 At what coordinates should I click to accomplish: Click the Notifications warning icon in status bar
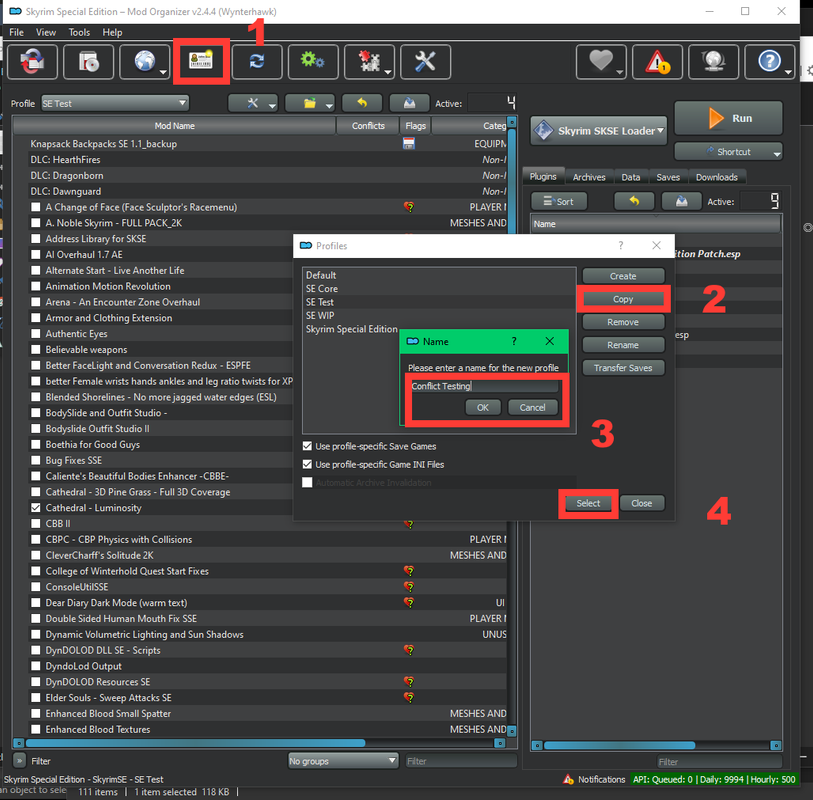point(568,779)
